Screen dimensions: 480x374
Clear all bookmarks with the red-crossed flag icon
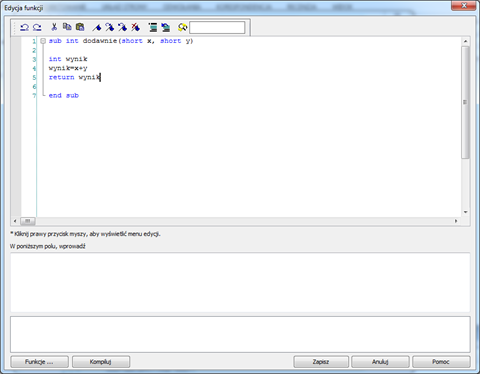pyautogui.click(x=135, y=27)
